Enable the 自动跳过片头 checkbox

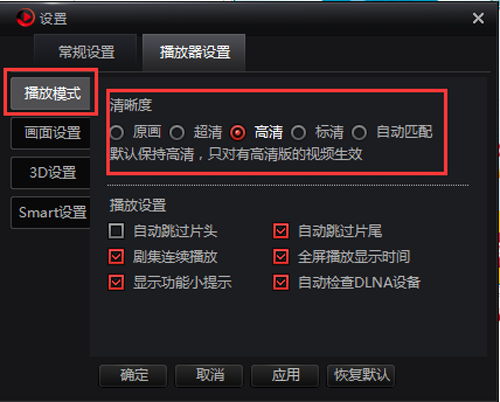click(116, 231)
